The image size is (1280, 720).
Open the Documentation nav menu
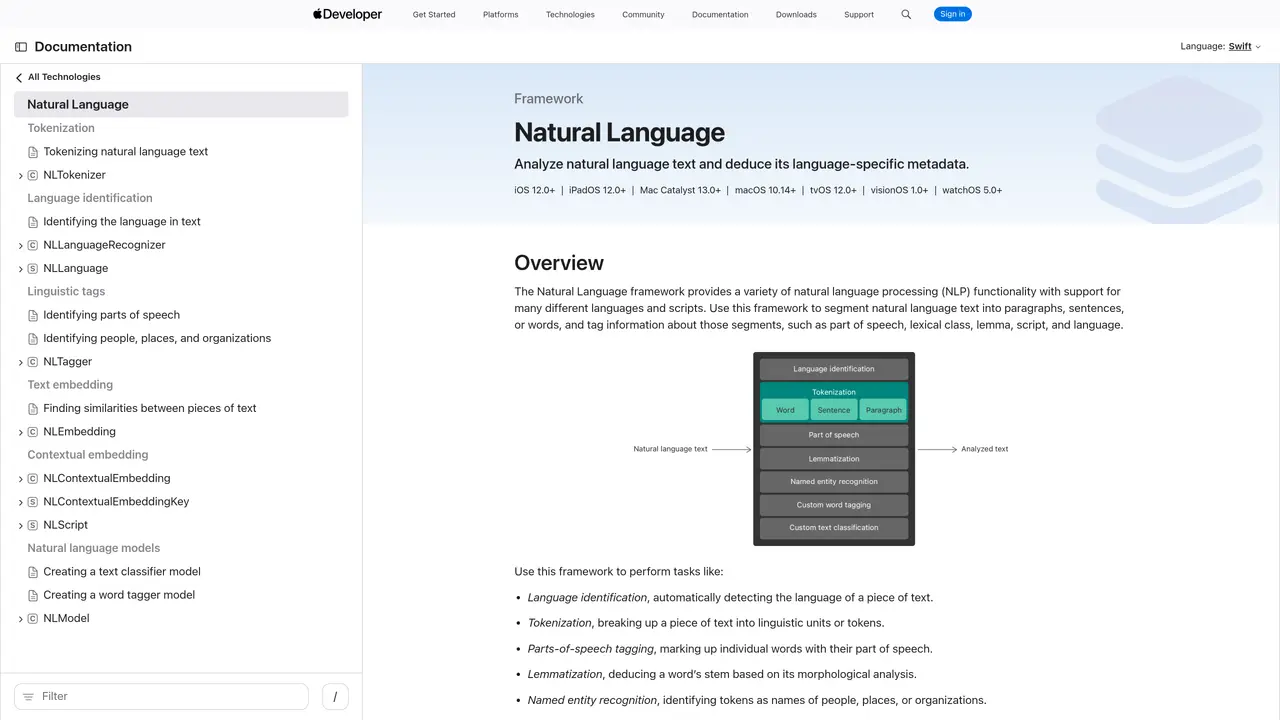tap(720, 15)
